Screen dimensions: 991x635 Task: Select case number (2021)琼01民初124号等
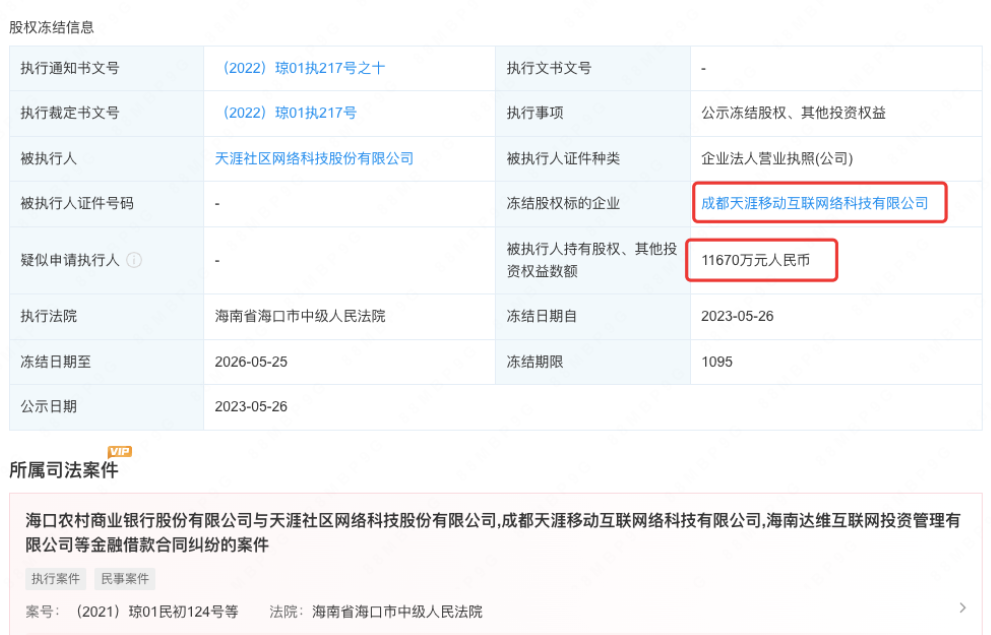tap(154, 612)
